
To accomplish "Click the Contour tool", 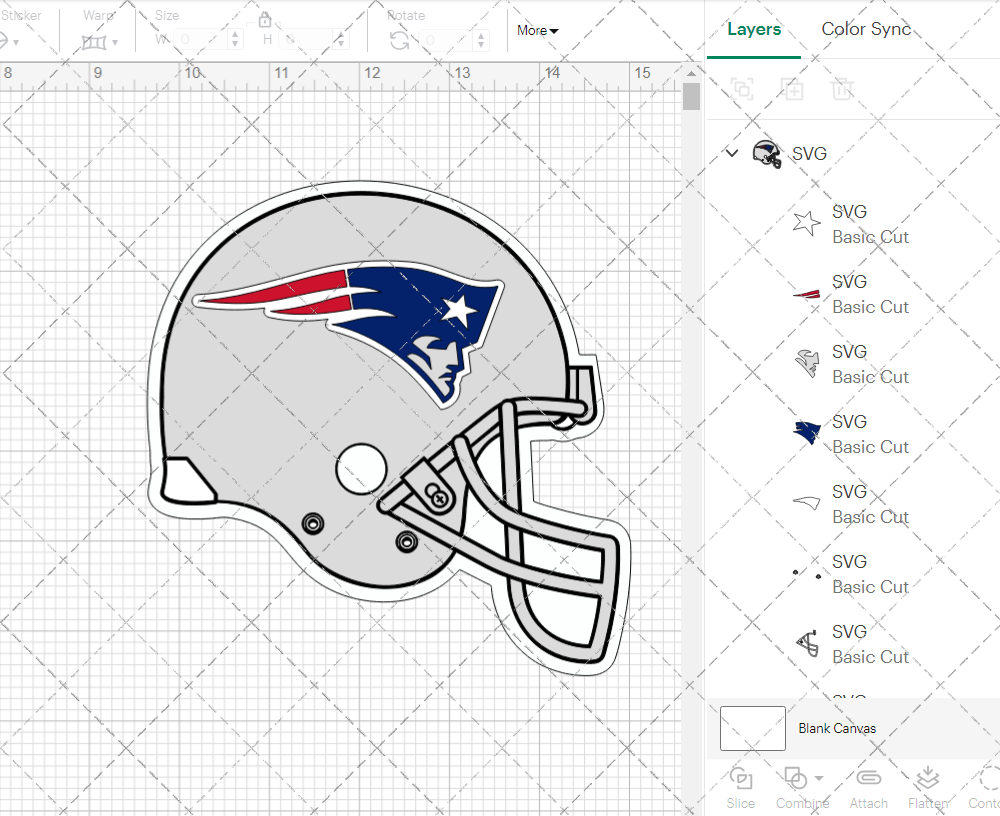I will coord(984,789).
